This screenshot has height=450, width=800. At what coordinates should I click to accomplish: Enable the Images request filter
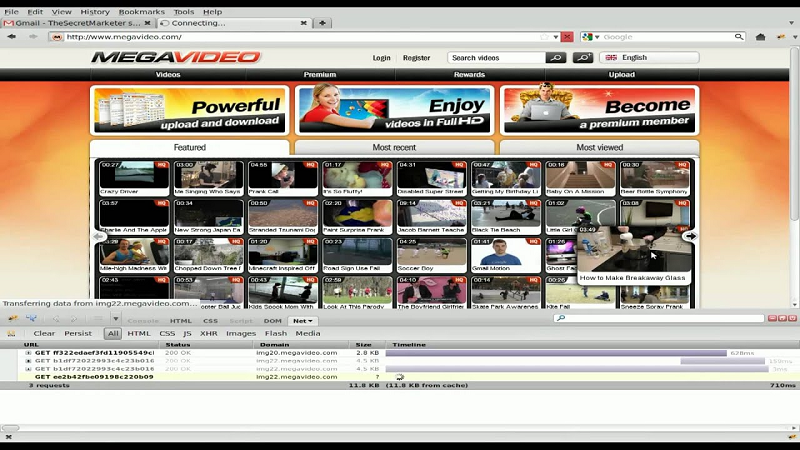tap(240, 333)
